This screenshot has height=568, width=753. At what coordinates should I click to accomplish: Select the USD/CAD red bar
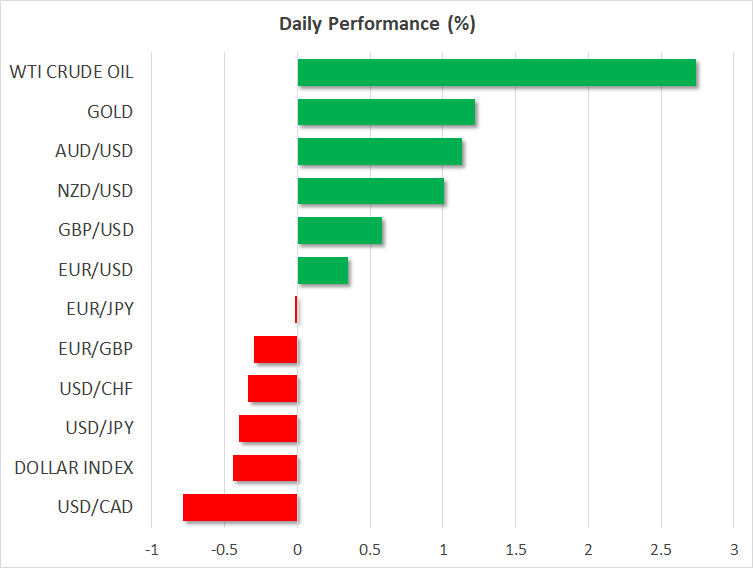240,507
